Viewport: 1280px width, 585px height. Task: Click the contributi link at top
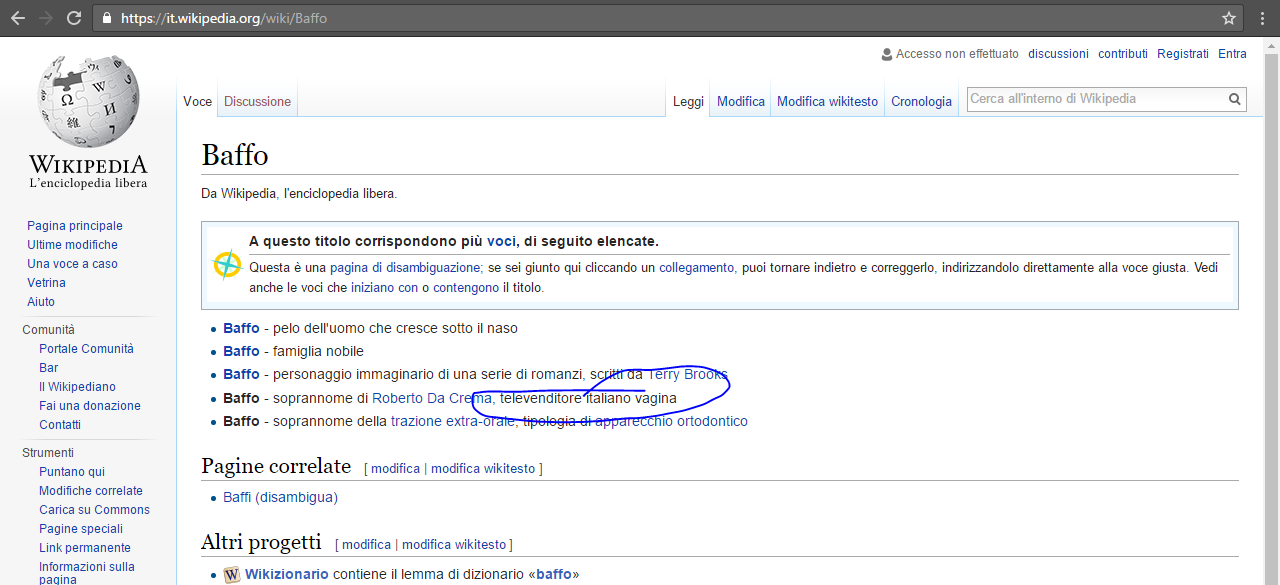(1123, 54)
